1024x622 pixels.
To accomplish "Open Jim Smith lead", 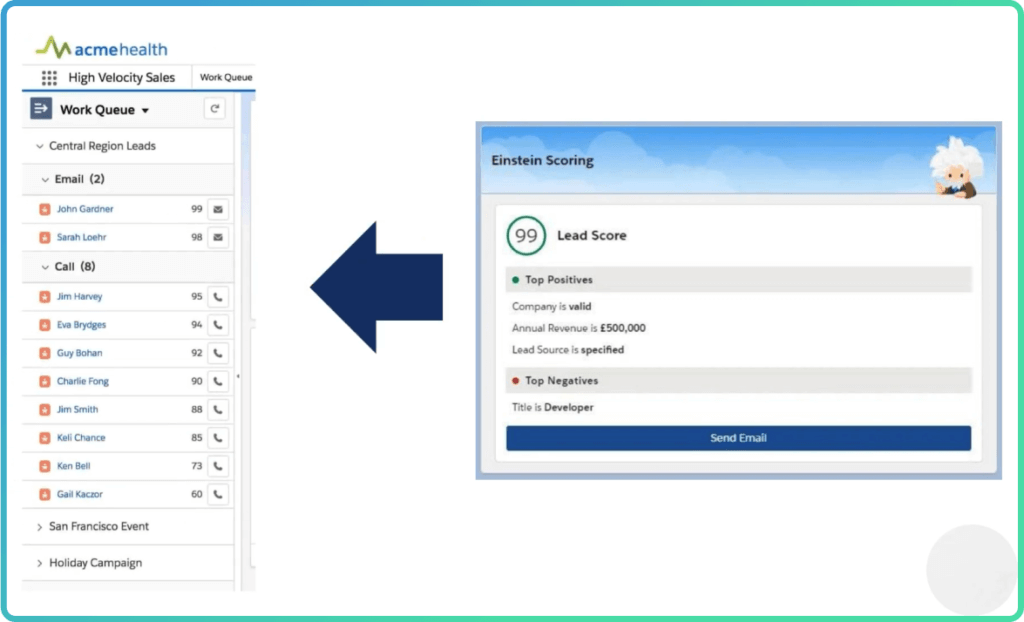I will (77, 410).
